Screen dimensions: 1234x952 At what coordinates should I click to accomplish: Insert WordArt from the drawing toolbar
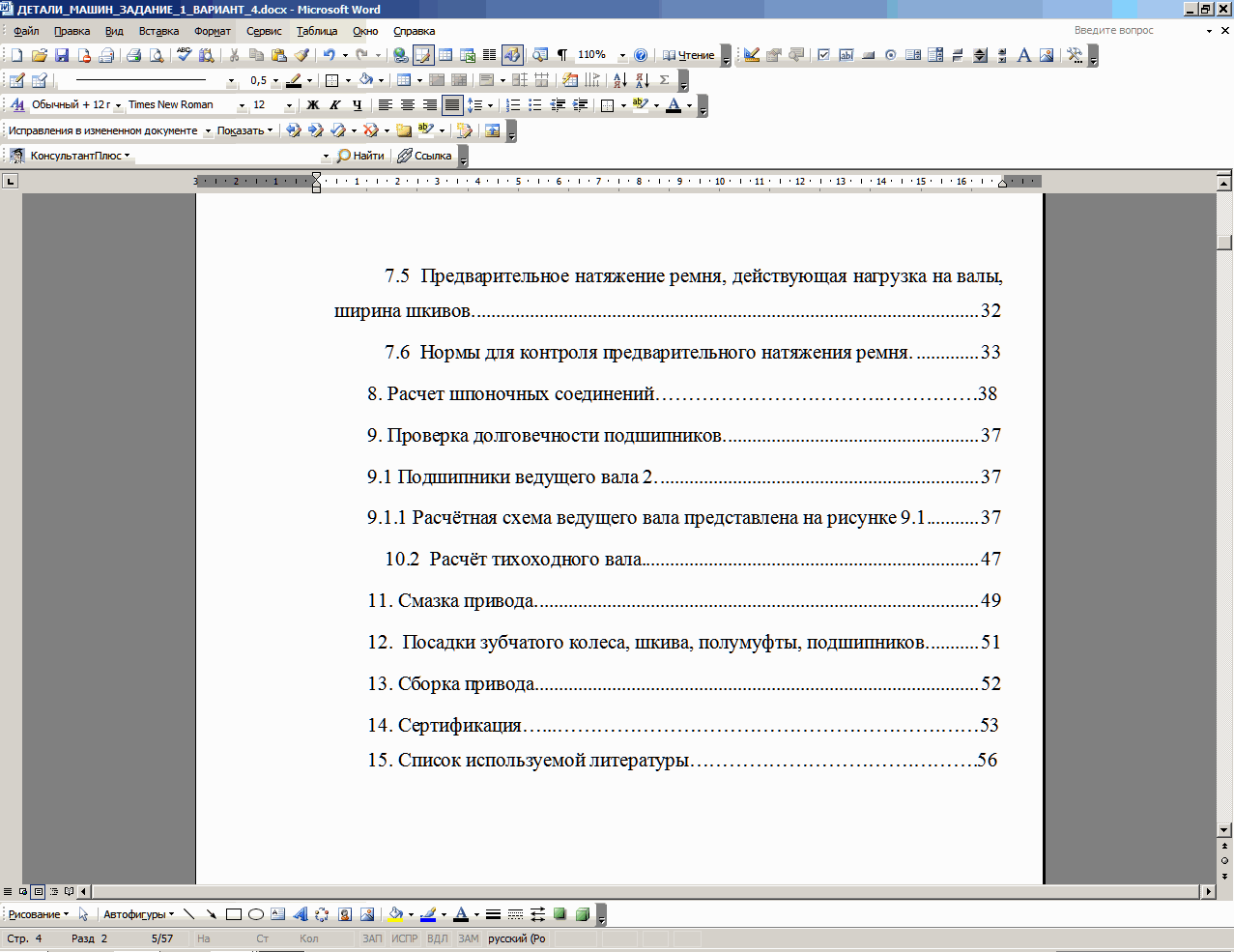300,914
